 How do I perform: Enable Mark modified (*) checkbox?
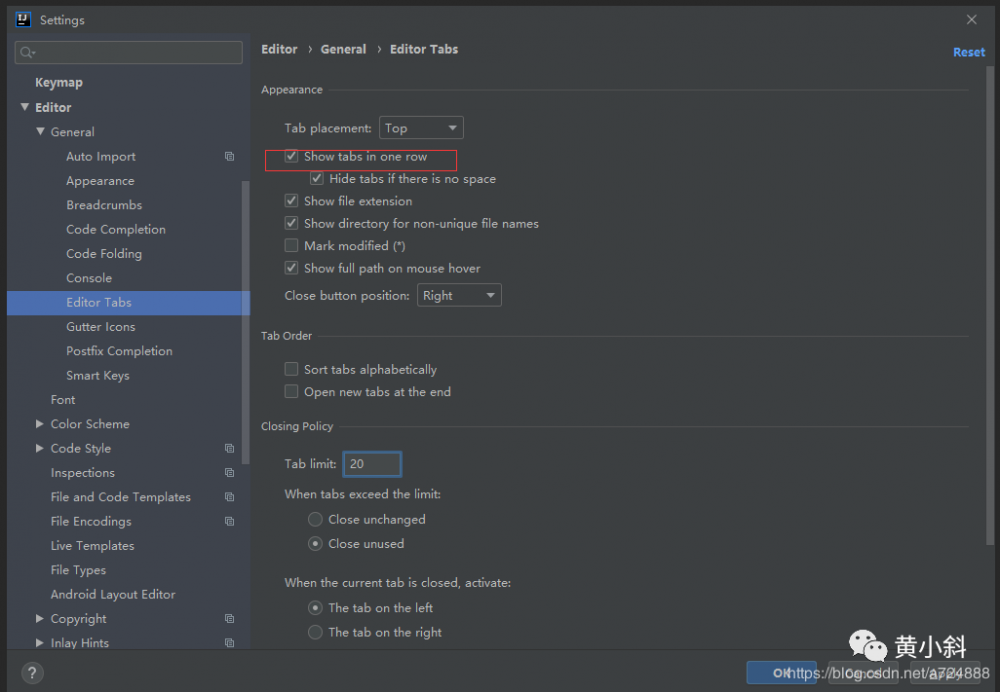(x=291, y=246)
